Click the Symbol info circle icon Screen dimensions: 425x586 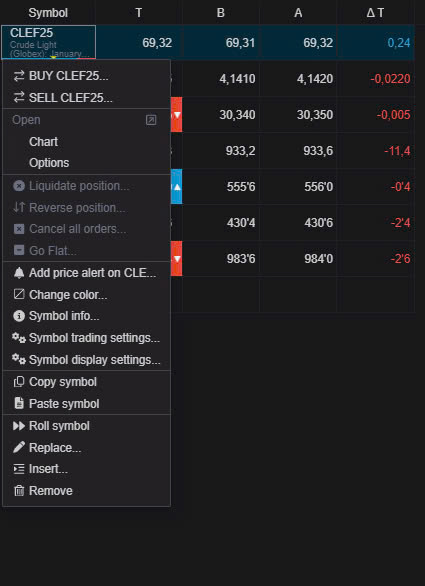point(19,316)
